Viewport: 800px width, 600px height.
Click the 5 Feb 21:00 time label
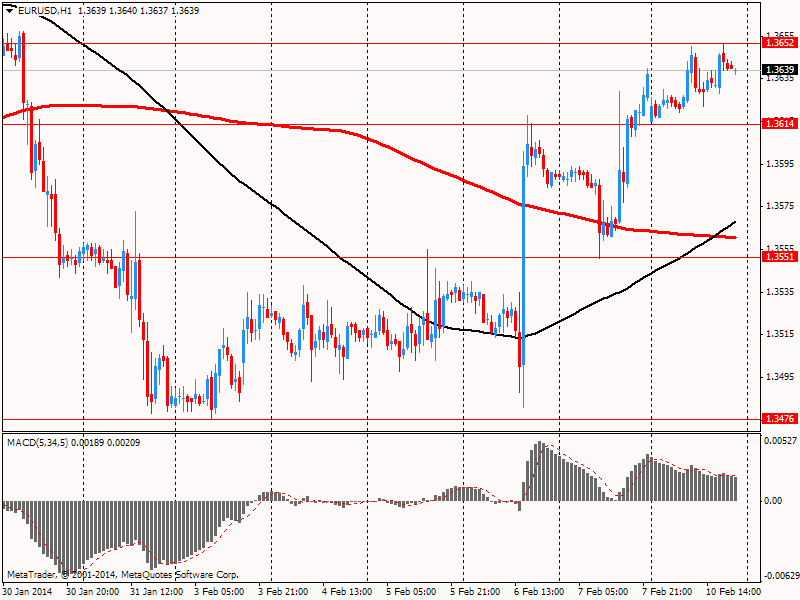pos(476,592)
